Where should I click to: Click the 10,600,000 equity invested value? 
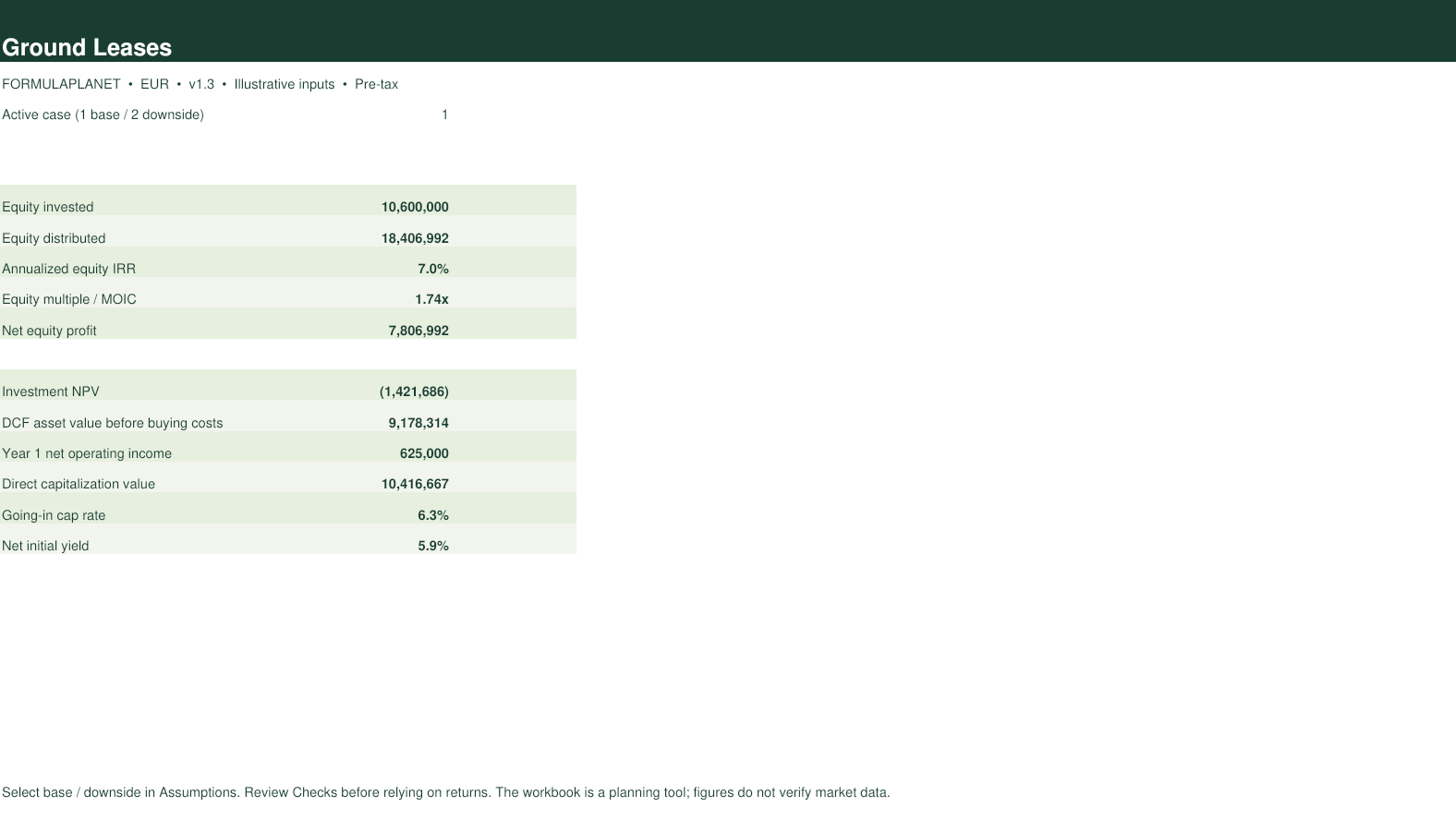(415, 207)
